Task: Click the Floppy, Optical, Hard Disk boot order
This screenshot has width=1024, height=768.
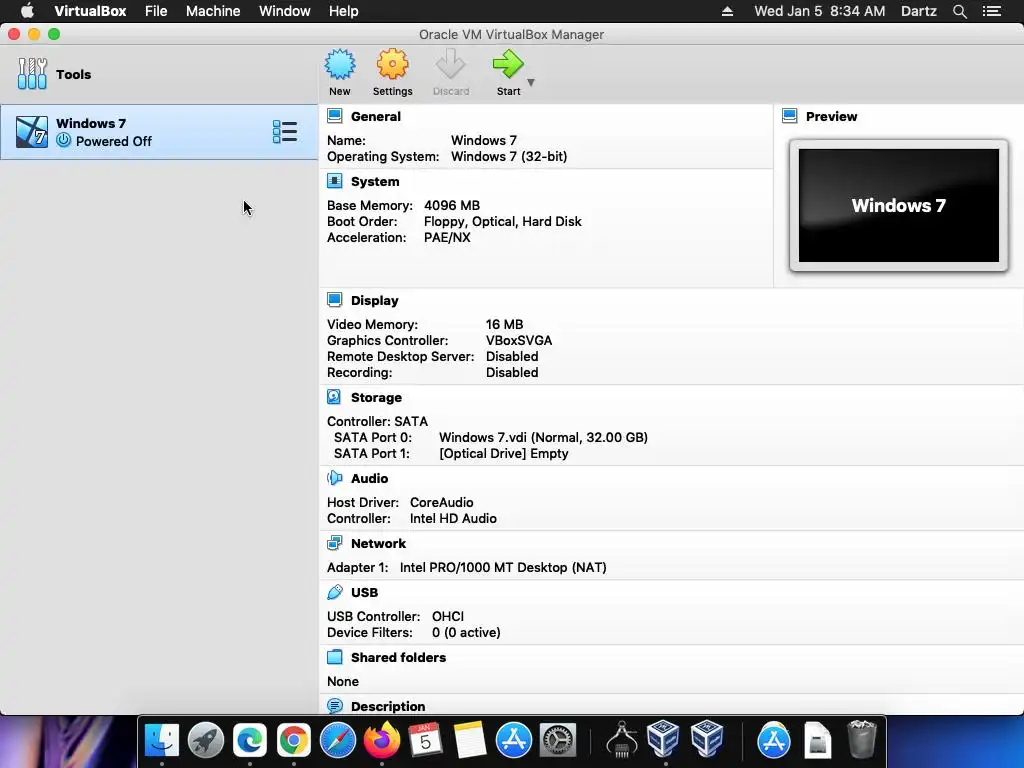Action: click(x=502, y=221)
